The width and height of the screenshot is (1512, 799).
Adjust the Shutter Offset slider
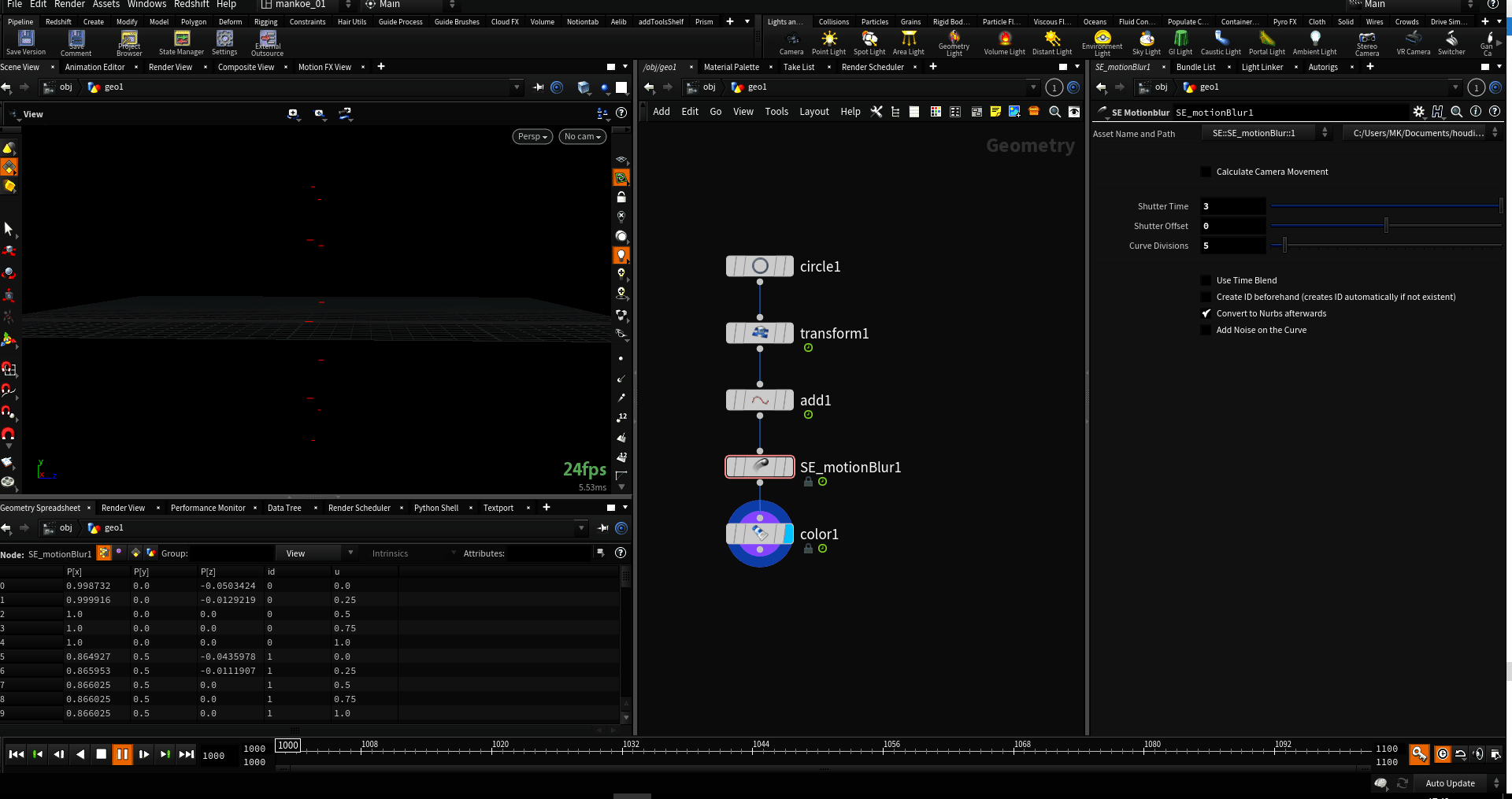tap(1386, 226)
